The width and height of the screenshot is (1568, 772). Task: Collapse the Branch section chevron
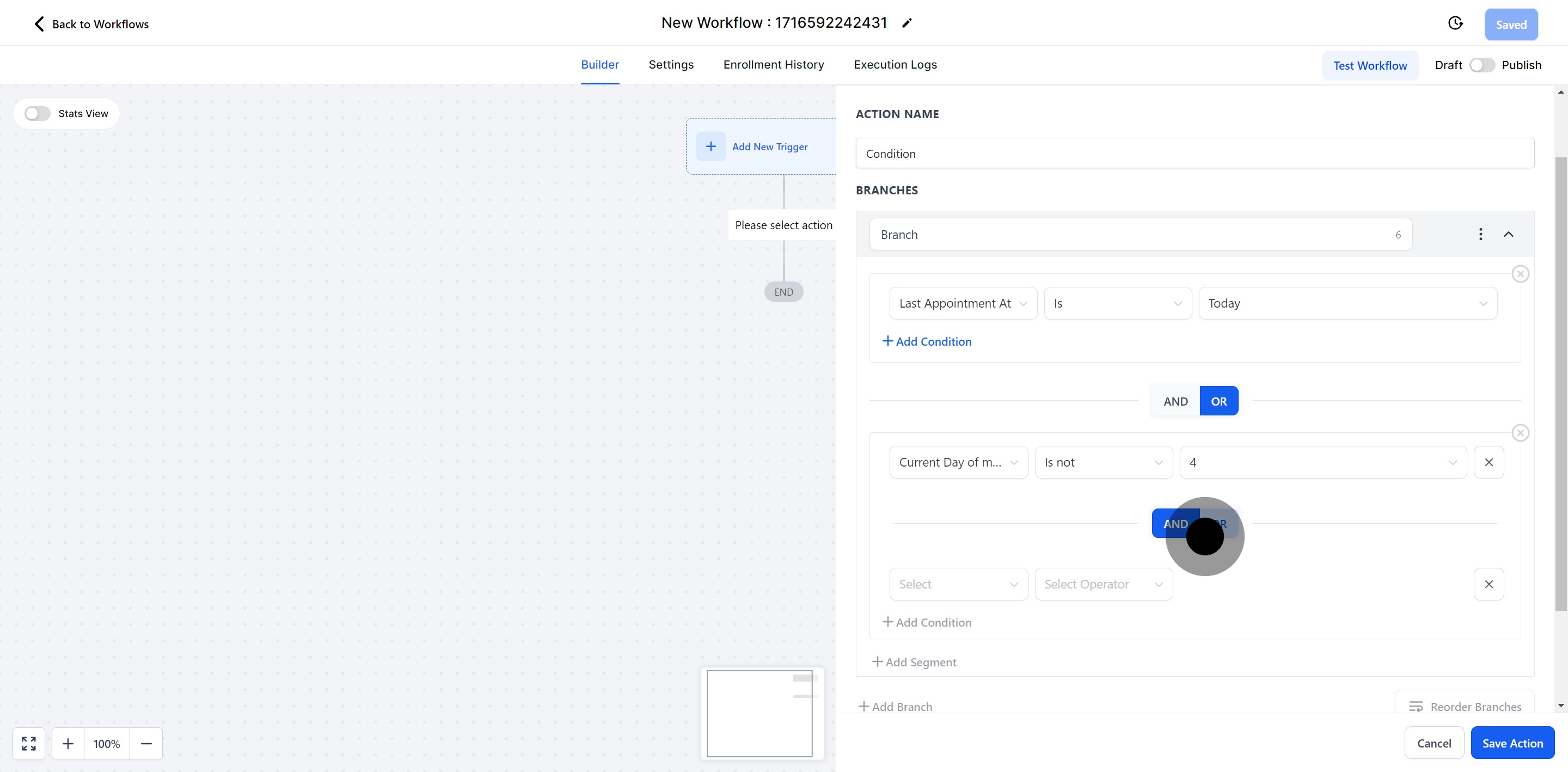pyautogui.click(x=1508, y=235)
